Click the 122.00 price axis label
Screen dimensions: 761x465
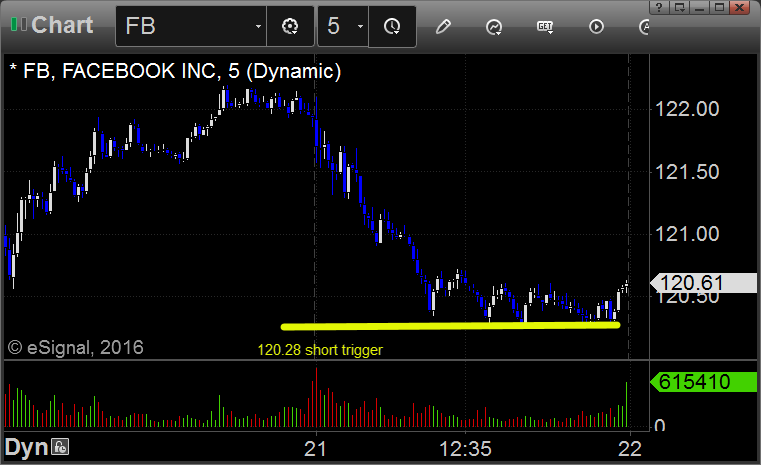687,109
